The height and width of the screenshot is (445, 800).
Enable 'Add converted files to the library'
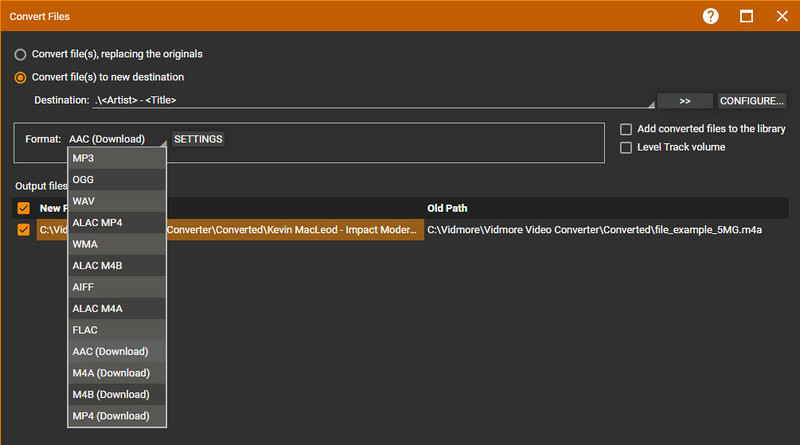point(626,129)
